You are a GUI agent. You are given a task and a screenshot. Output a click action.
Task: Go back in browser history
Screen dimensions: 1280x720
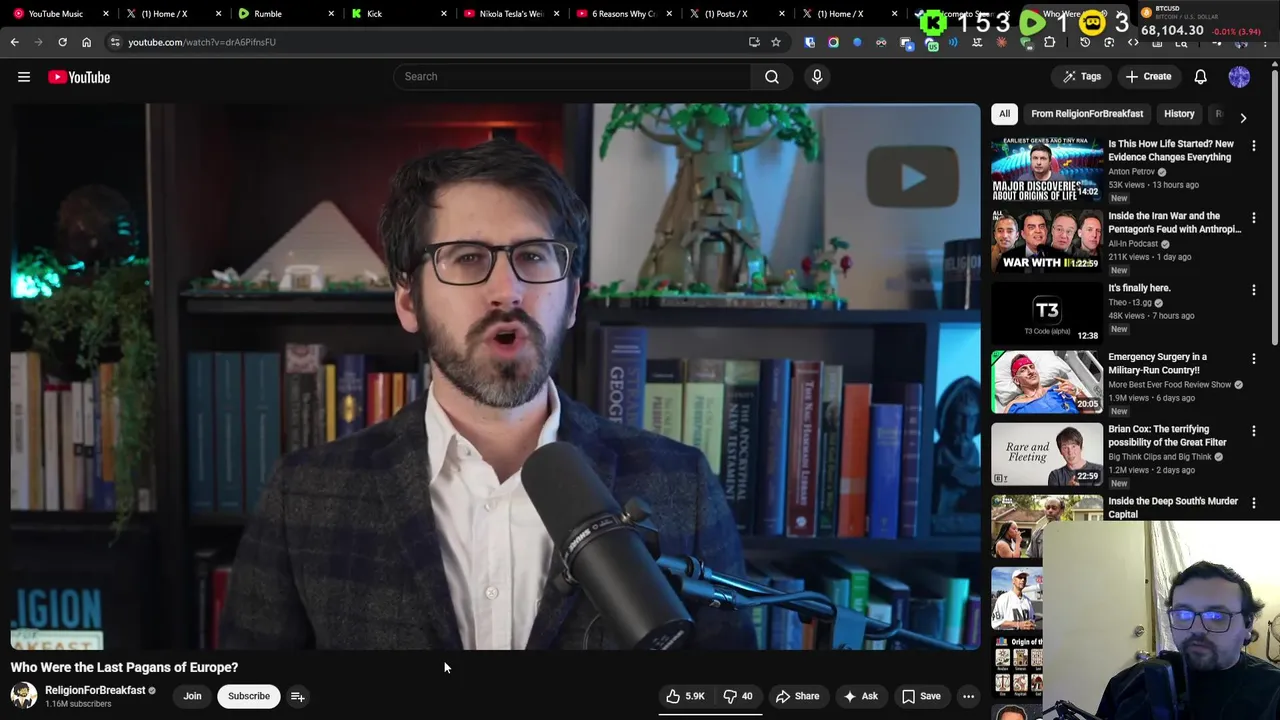pos(14,42)
